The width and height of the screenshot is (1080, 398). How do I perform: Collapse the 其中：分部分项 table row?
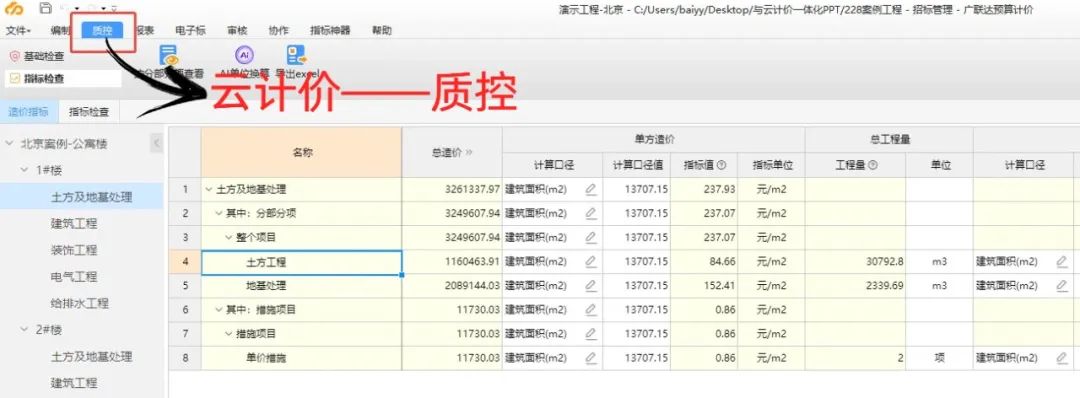218,213
